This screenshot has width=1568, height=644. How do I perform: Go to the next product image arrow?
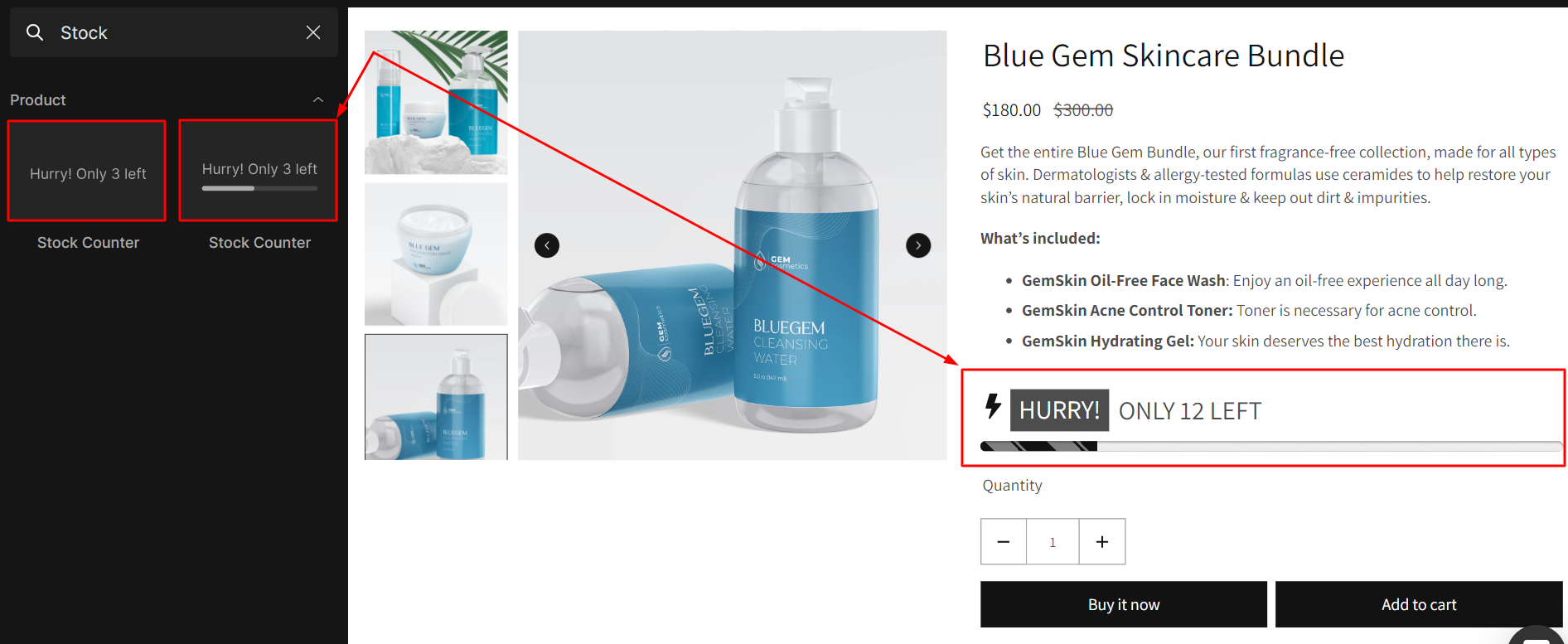pos(918,245)
